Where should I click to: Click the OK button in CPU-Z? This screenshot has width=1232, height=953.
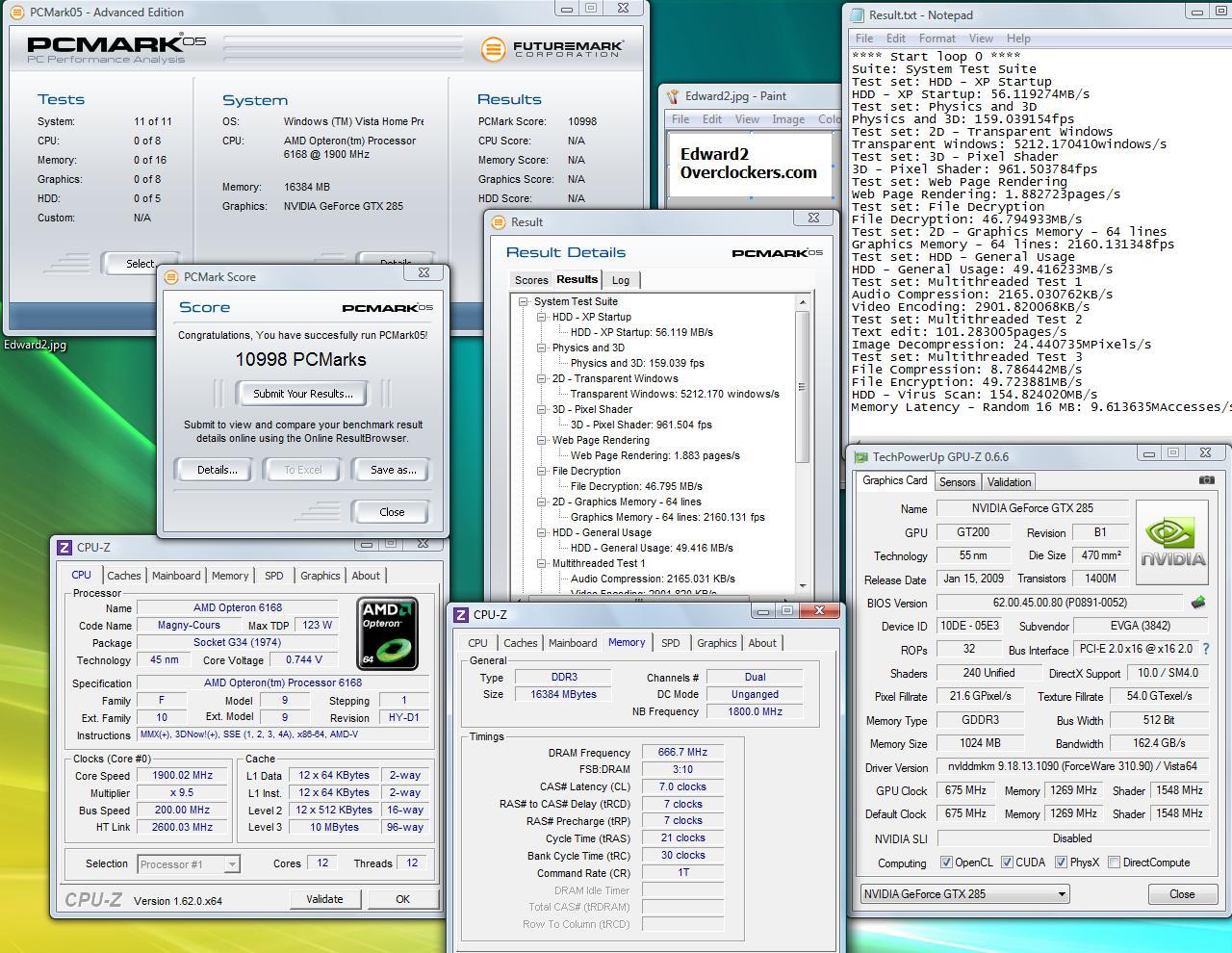point(402,899)
